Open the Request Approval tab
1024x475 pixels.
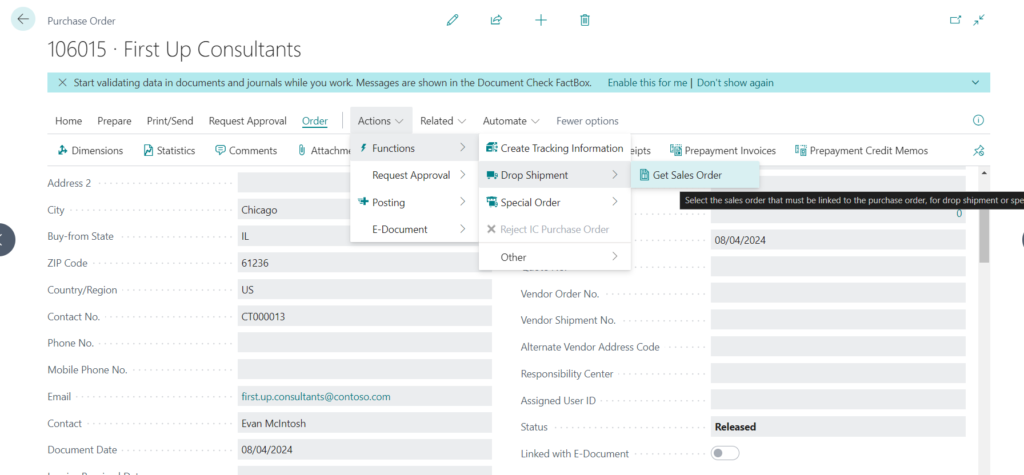tap(248, 121)
